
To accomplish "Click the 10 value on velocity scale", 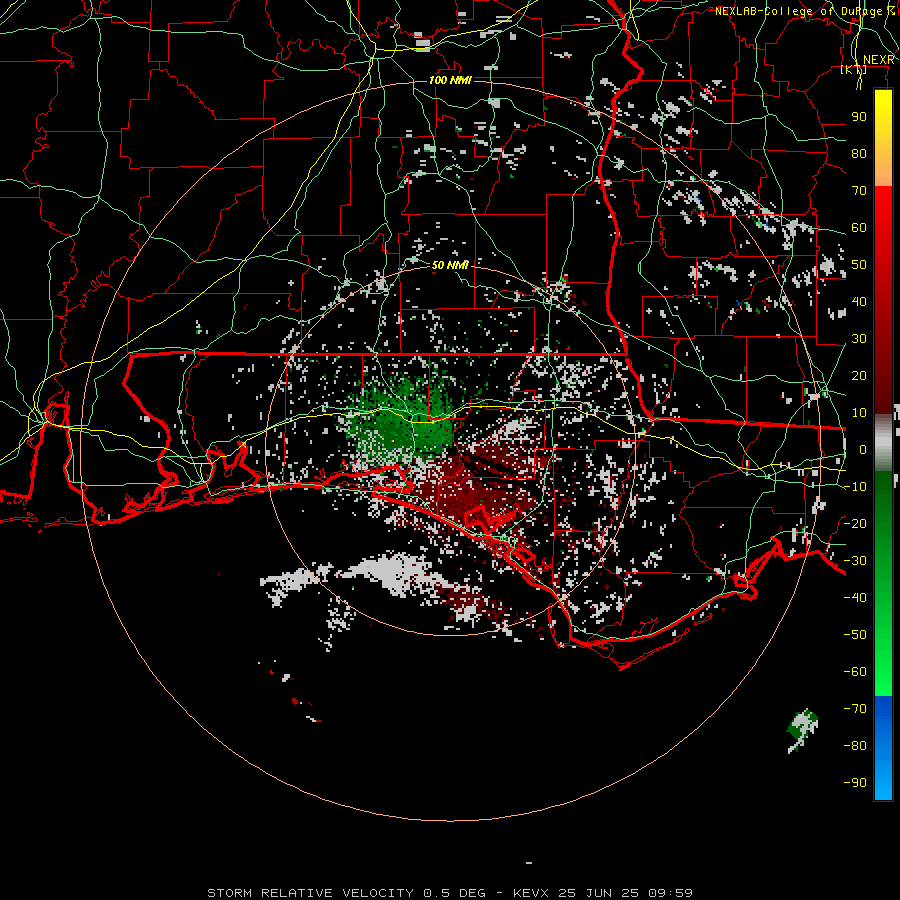I will [859, 413].
